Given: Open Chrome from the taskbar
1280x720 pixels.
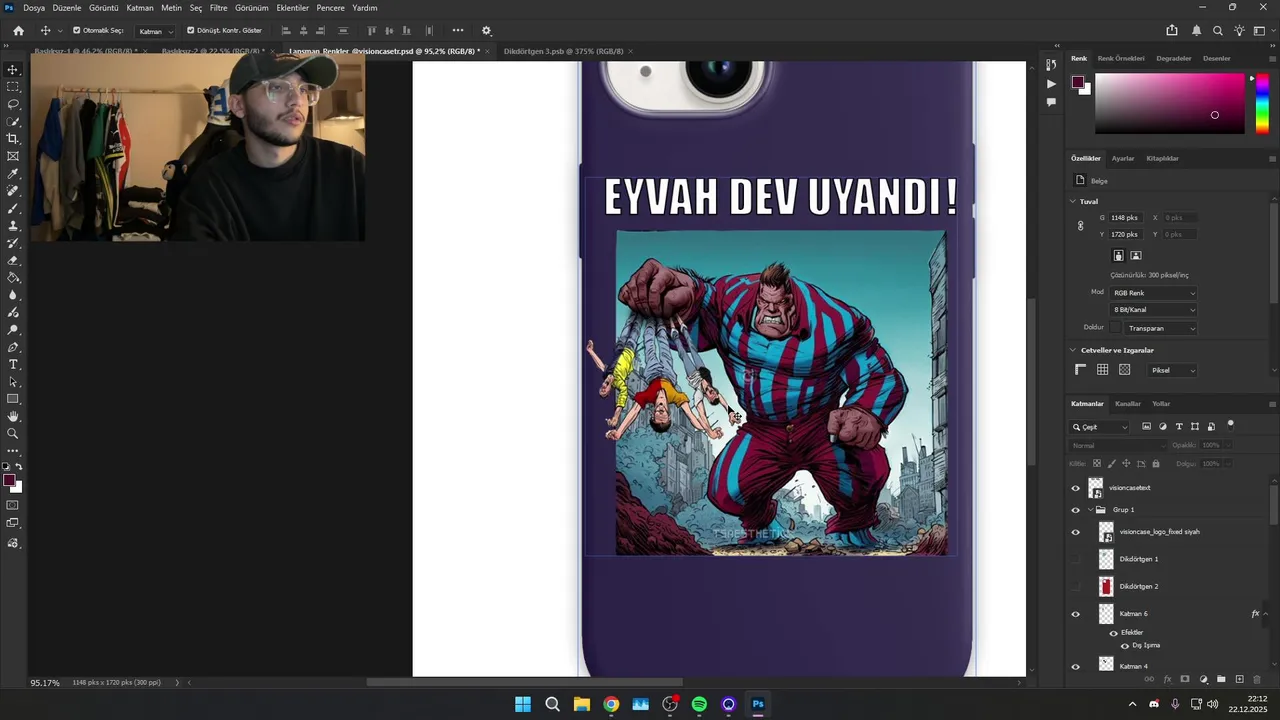Looking at the screenshot, I should tap(611, 704).
